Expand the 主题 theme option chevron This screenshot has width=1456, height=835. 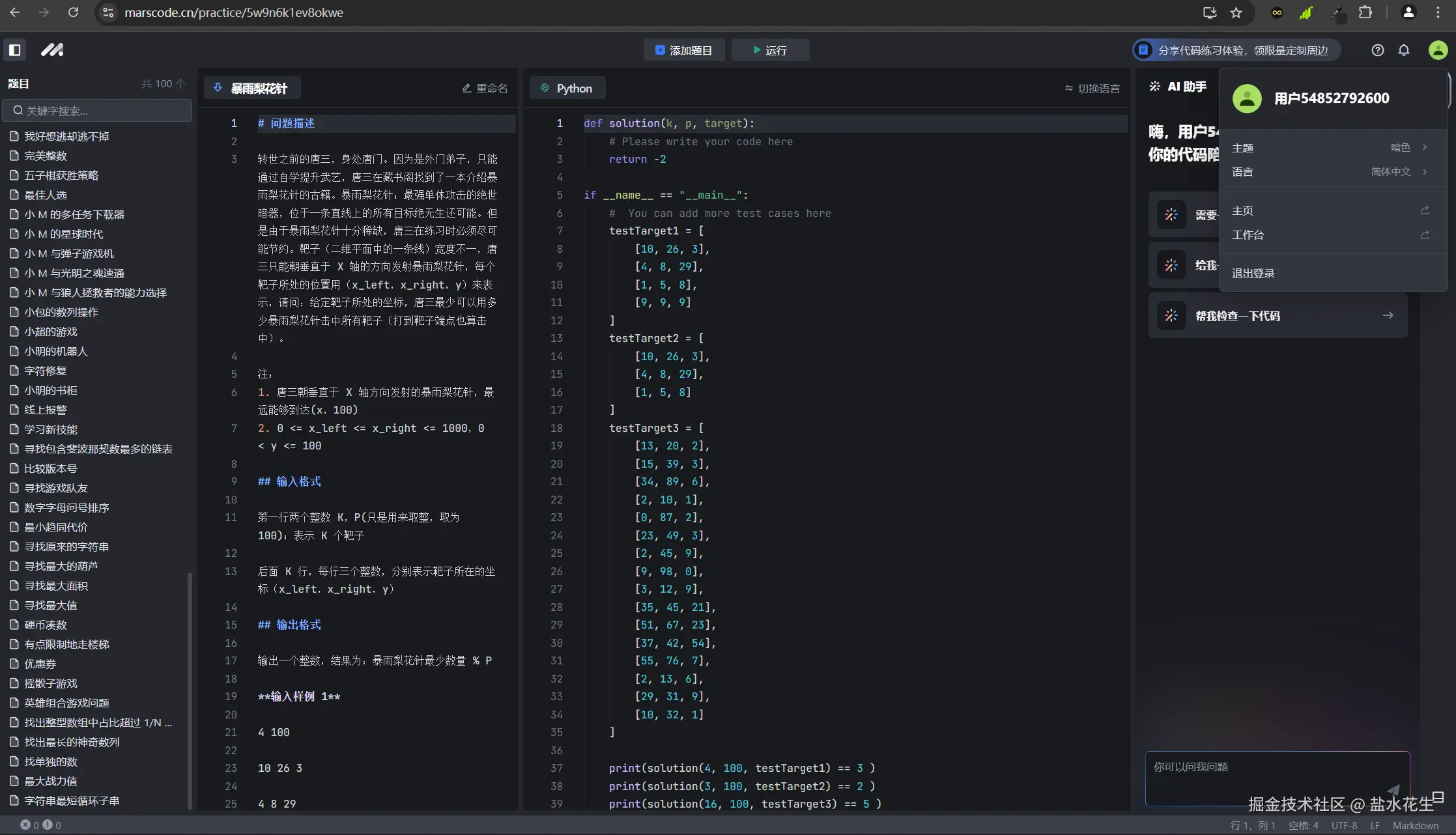tap(1424, 147)
